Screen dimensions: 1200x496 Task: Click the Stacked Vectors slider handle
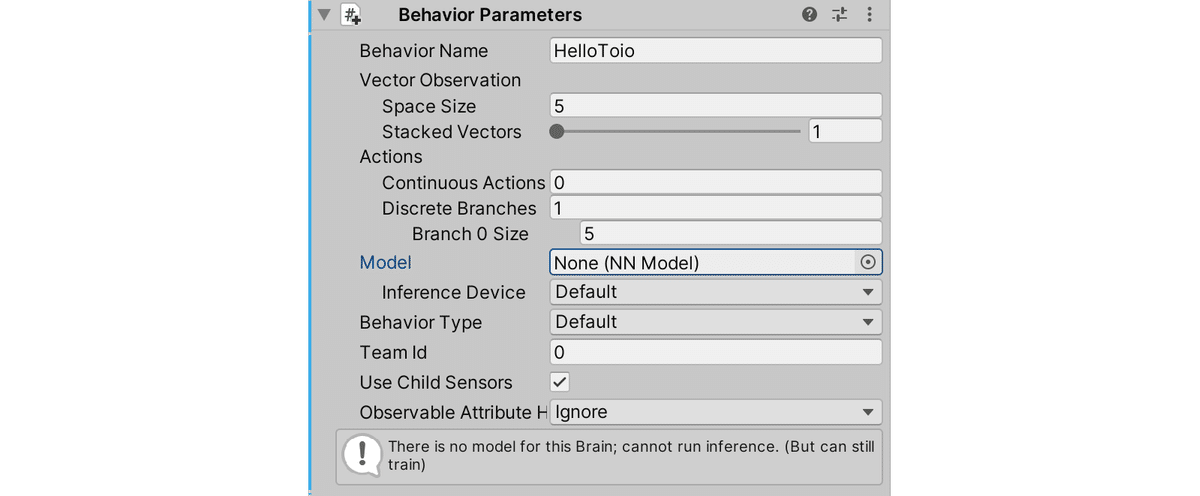click(557, 131)
